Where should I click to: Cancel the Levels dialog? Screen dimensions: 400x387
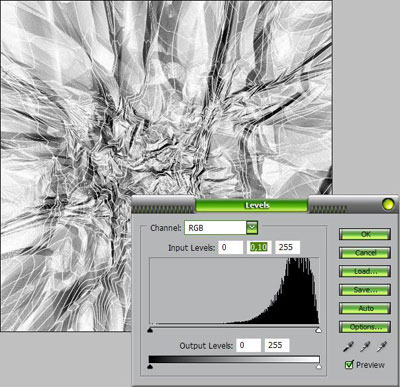[365, 253]
